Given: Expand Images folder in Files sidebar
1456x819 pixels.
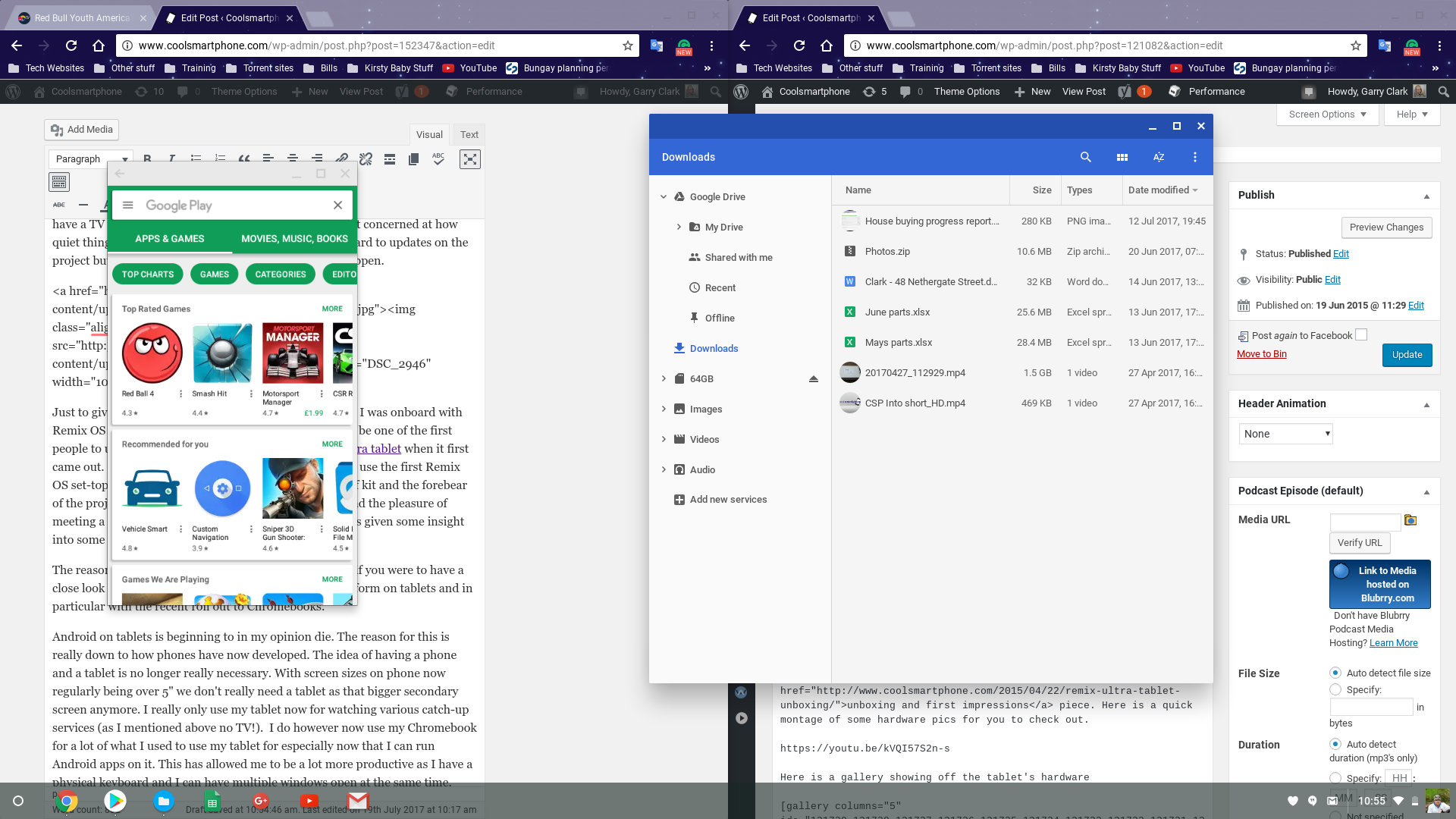Looking at the screenshot, I should [x=664, y=409].
